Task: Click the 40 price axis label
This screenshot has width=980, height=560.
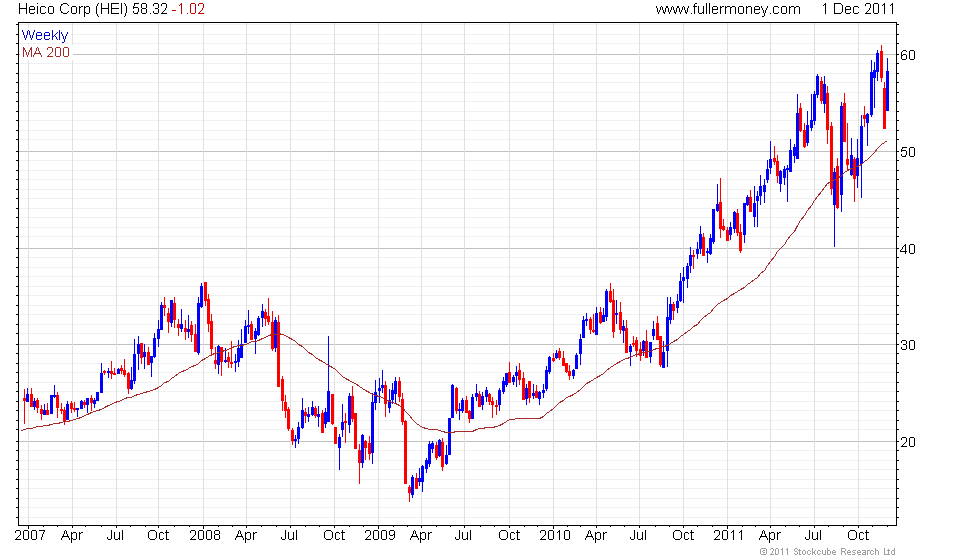Action: point(908,249)
